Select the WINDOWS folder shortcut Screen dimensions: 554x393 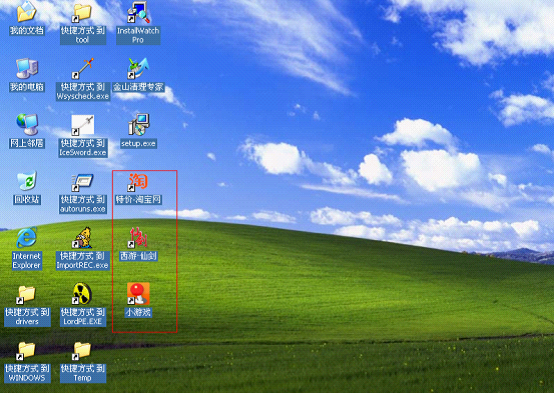(26, 351)
